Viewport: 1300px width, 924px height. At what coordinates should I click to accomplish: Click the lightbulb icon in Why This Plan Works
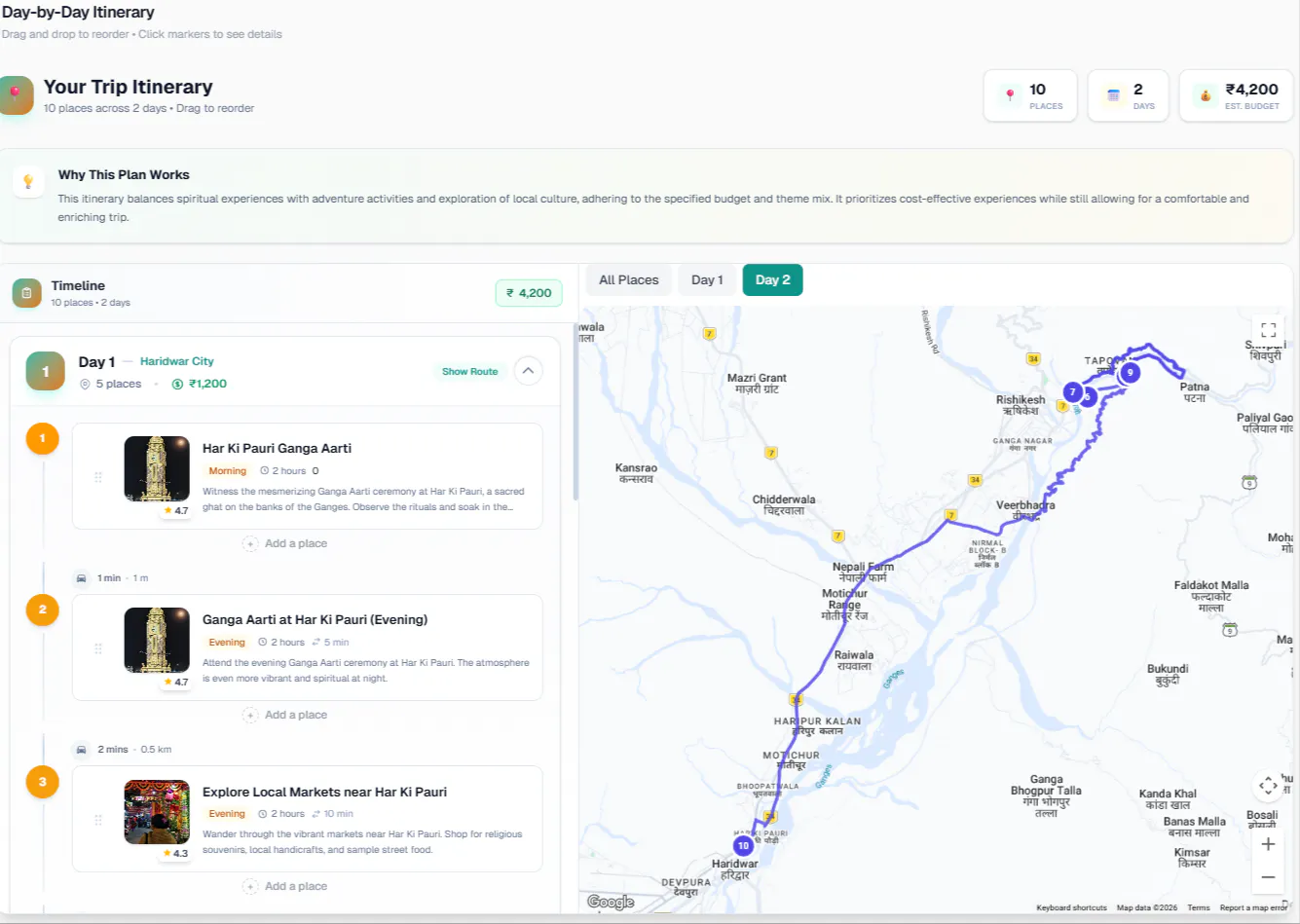pyautogui.click(x=28, y=181)
